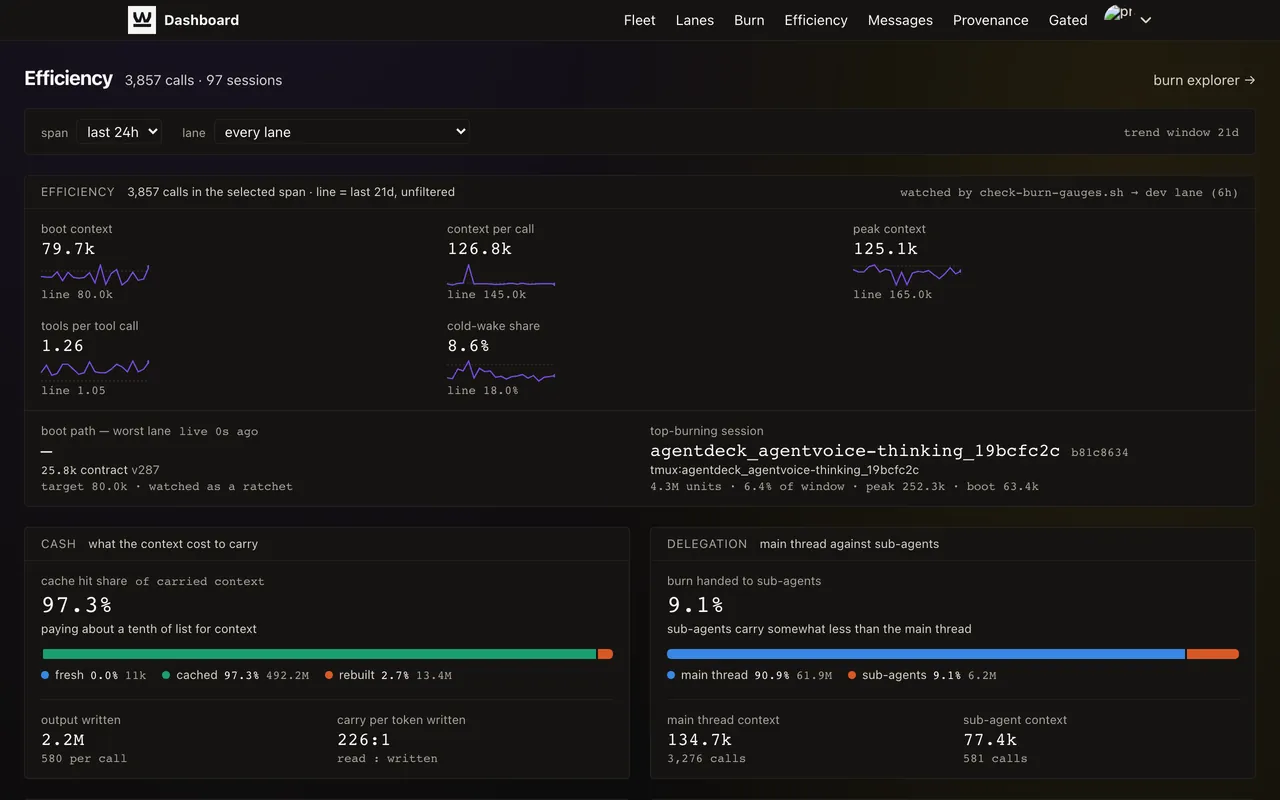
Task: Click the 97.3% cache hit share value
Action: click(x=77, y=604)
